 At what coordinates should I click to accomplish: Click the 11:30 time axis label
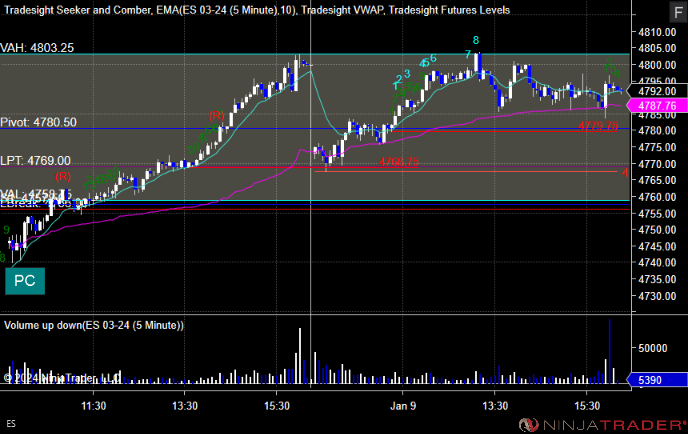coord(93,406)
